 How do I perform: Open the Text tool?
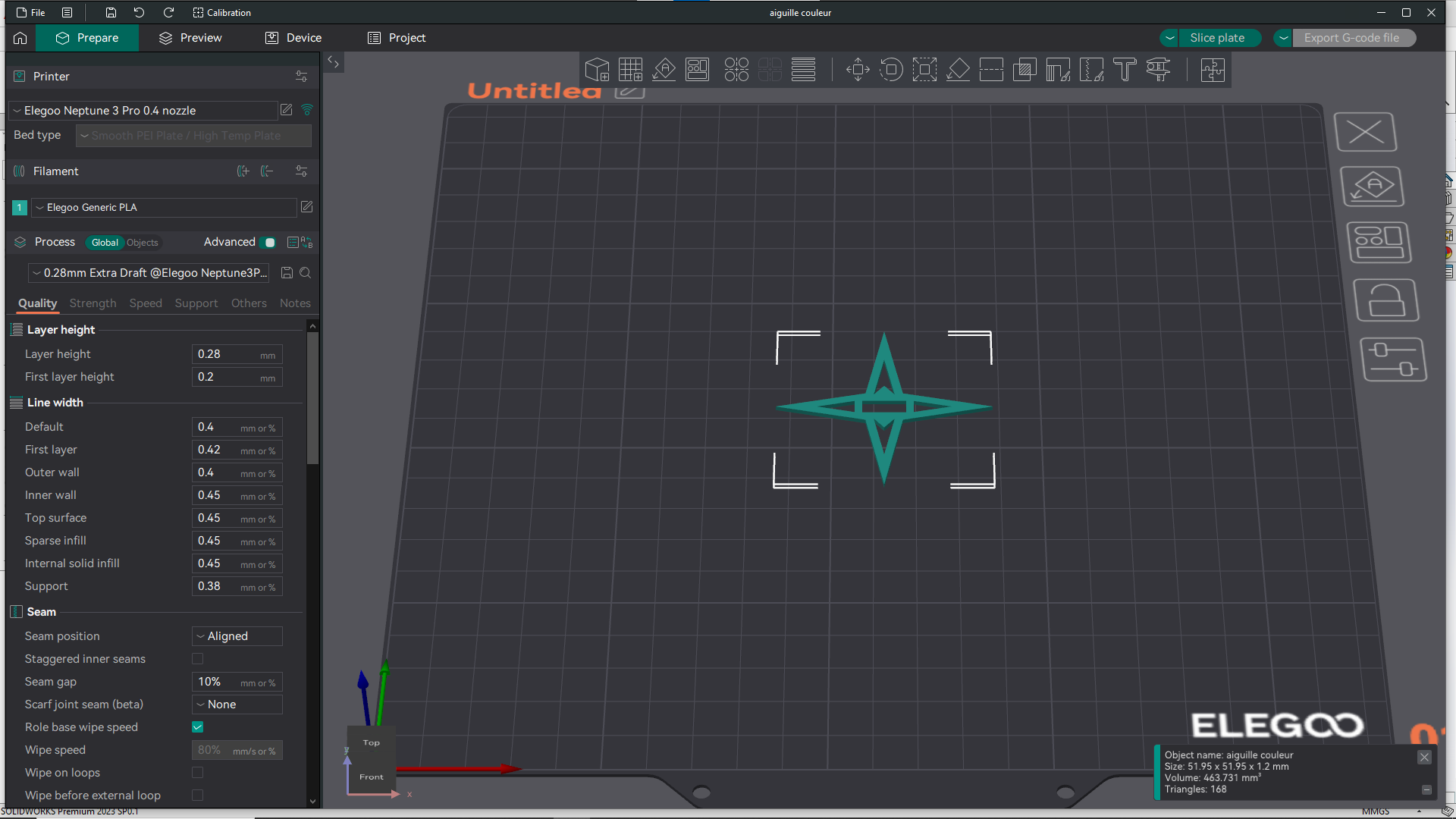pos(1125,69)
